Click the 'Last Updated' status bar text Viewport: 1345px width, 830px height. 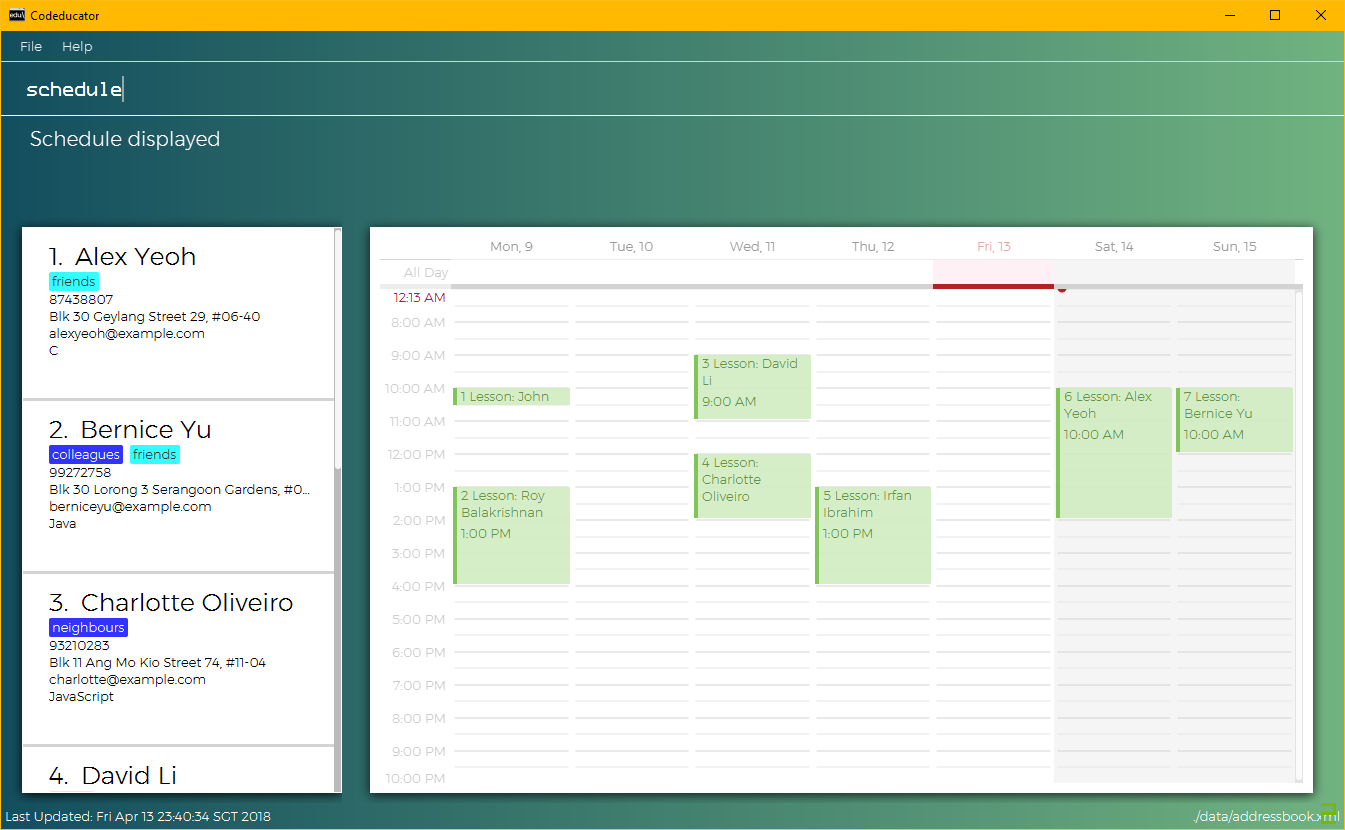pos(138,817)
